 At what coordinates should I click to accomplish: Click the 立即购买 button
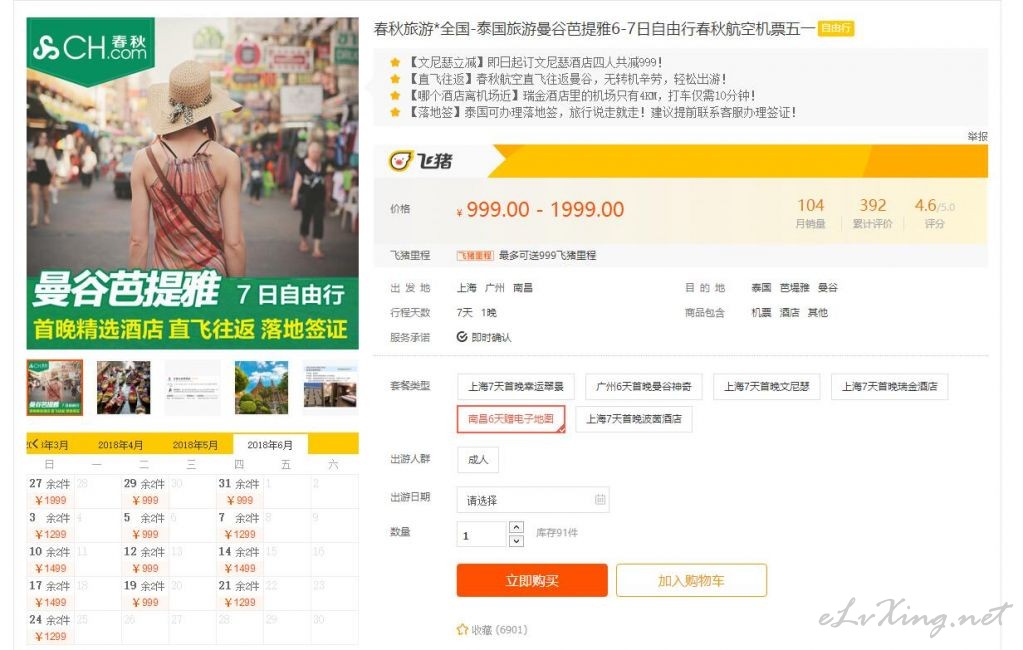coord(532,580)
